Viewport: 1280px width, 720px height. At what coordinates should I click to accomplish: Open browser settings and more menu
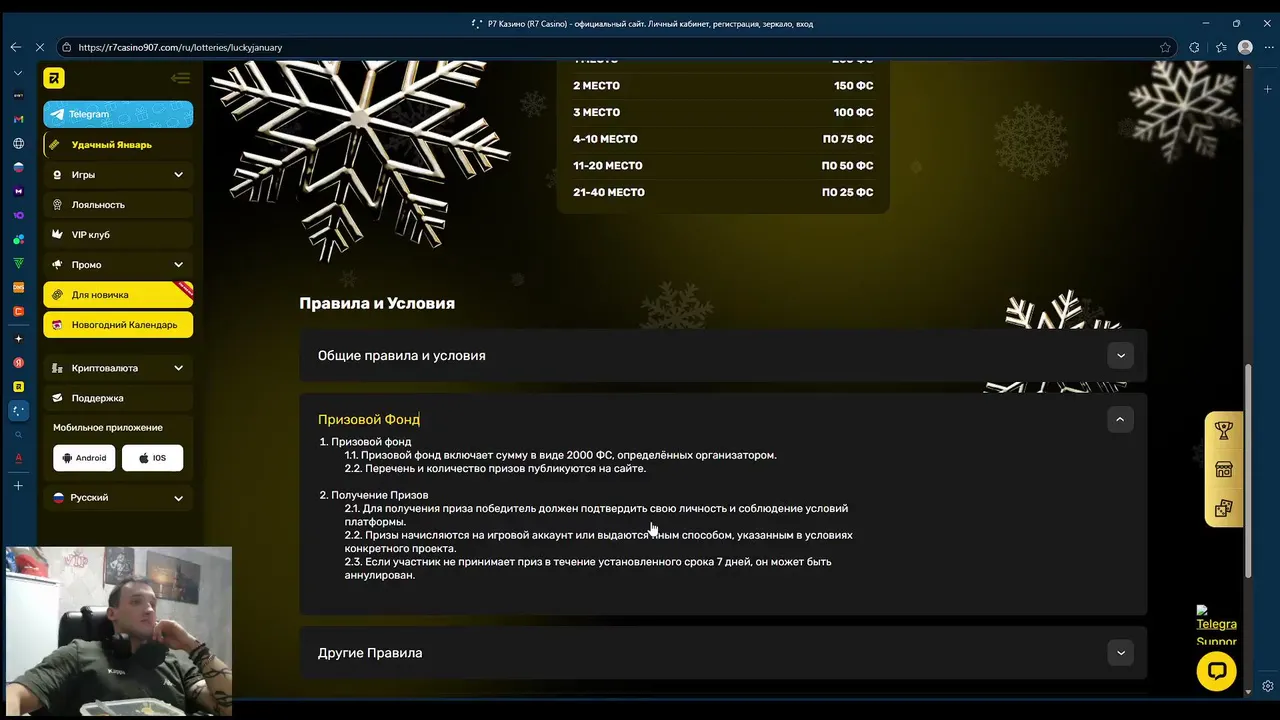tap(1267, 47)
